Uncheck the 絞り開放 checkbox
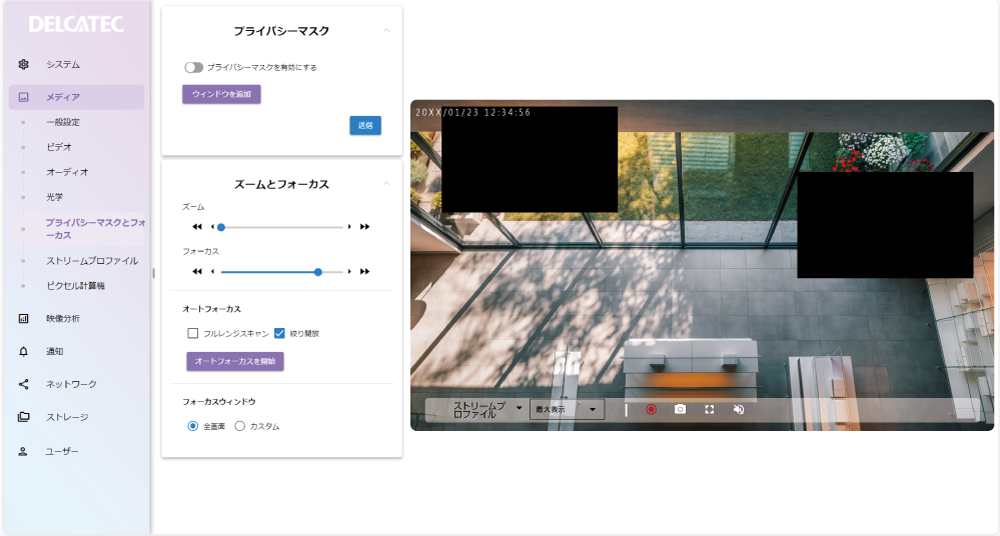Screen dimensions: 1000x536 tap(280, 333)
